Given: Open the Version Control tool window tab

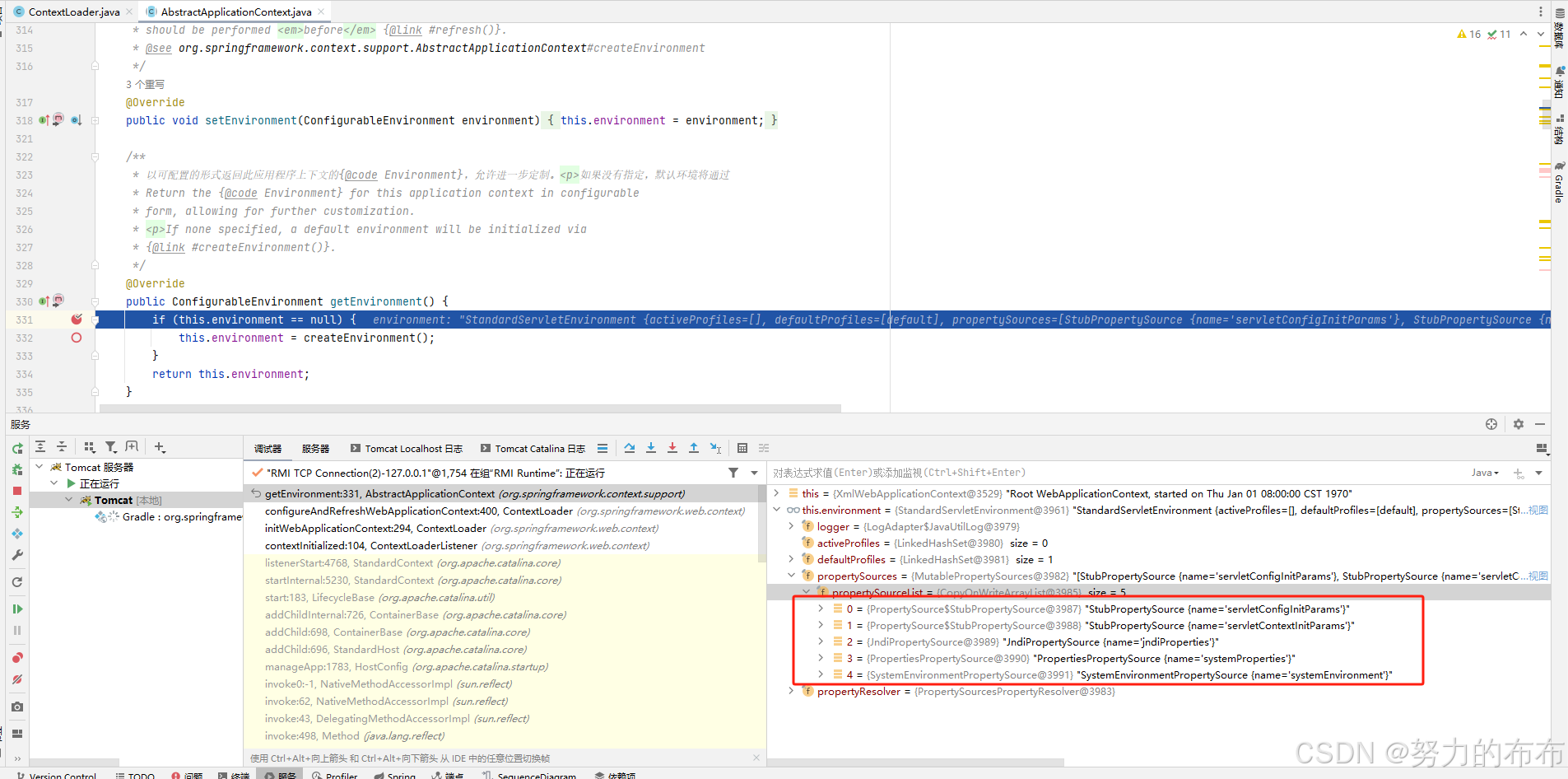Looking at the screenshot, I should (55, 776).
